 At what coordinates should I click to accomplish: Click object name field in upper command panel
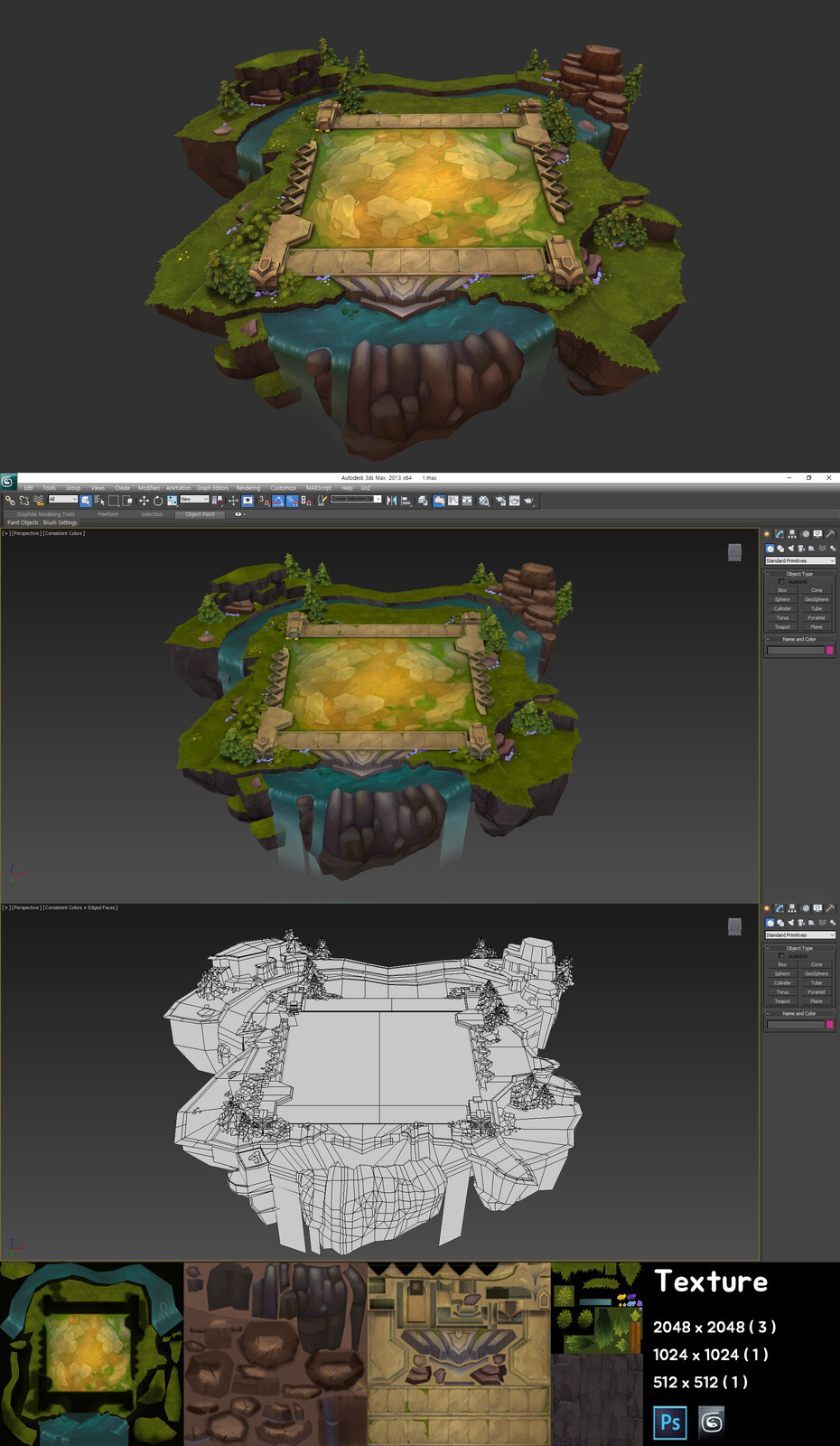[x=796, y=650]
